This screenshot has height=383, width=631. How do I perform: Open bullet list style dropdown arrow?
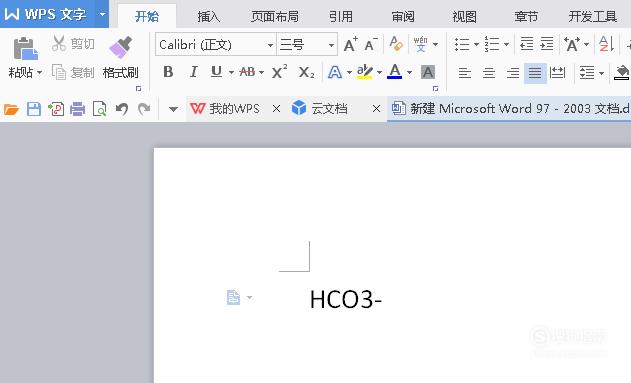(x=476, y=44)
